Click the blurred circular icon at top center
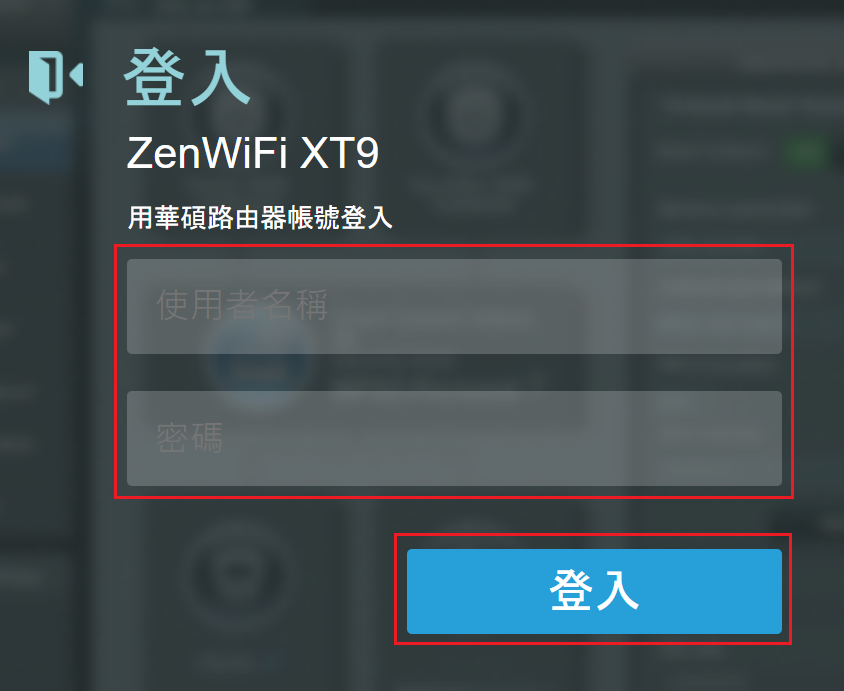The width and height of the screenshot is (844, 691). (474, 113)
